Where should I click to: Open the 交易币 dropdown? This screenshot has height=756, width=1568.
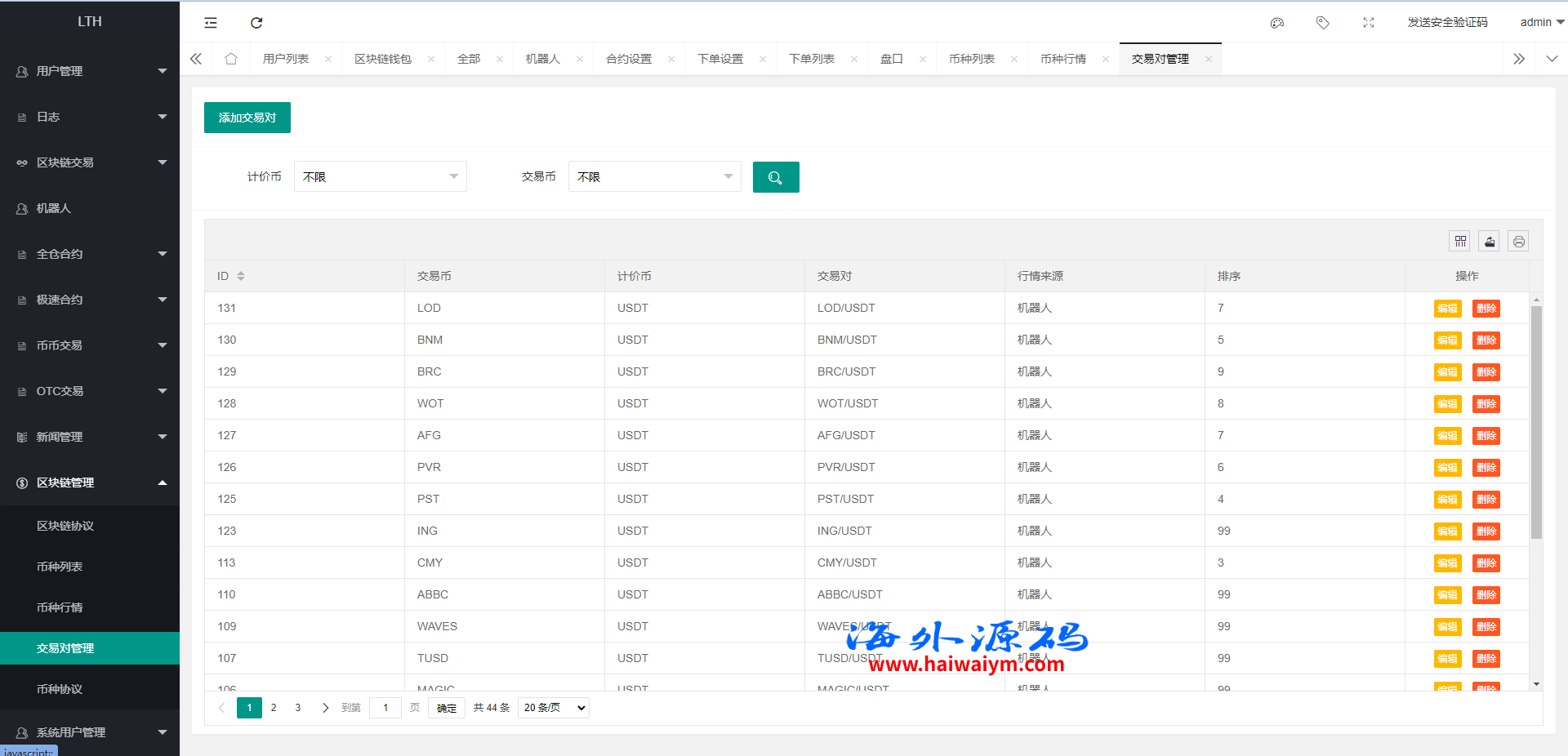(x=654, y=177)
